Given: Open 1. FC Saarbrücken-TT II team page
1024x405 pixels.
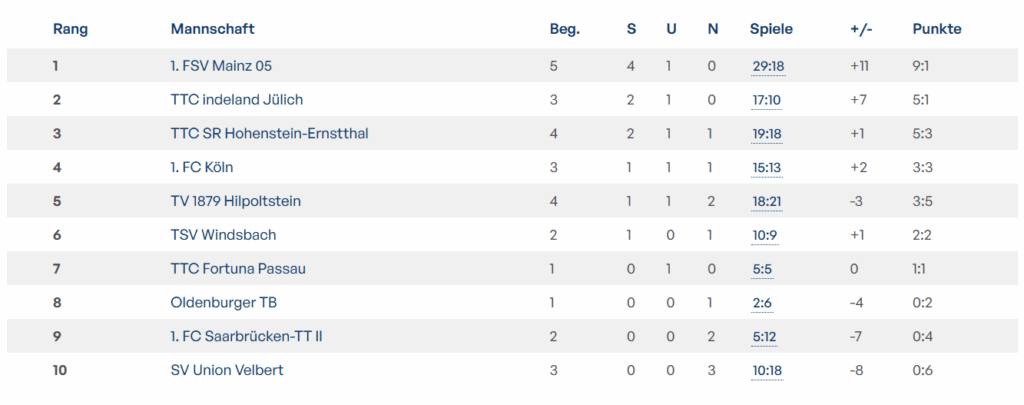Looking at the screenshot, I should [247, 336].
